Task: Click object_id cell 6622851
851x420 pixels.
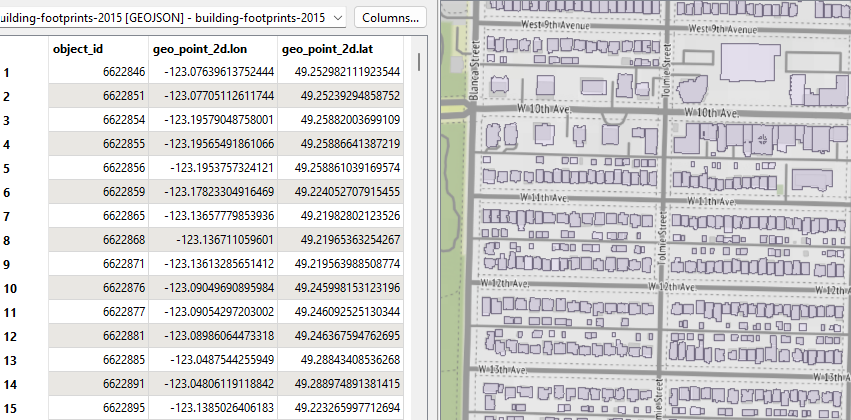Action: tap(98, 96)
